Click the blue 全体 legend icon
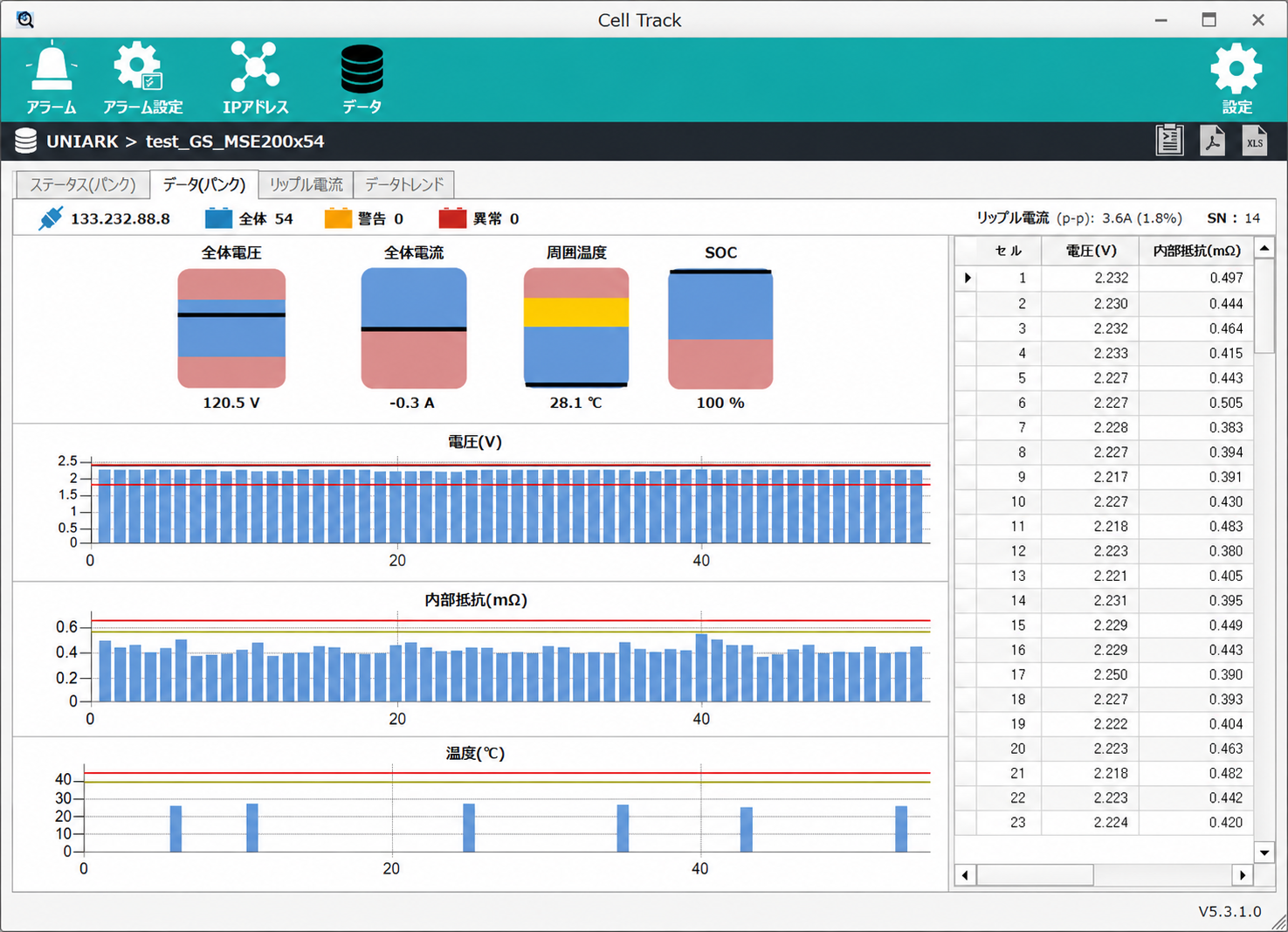This screenshot has height=932, width=1288. (x=218, y=218)
